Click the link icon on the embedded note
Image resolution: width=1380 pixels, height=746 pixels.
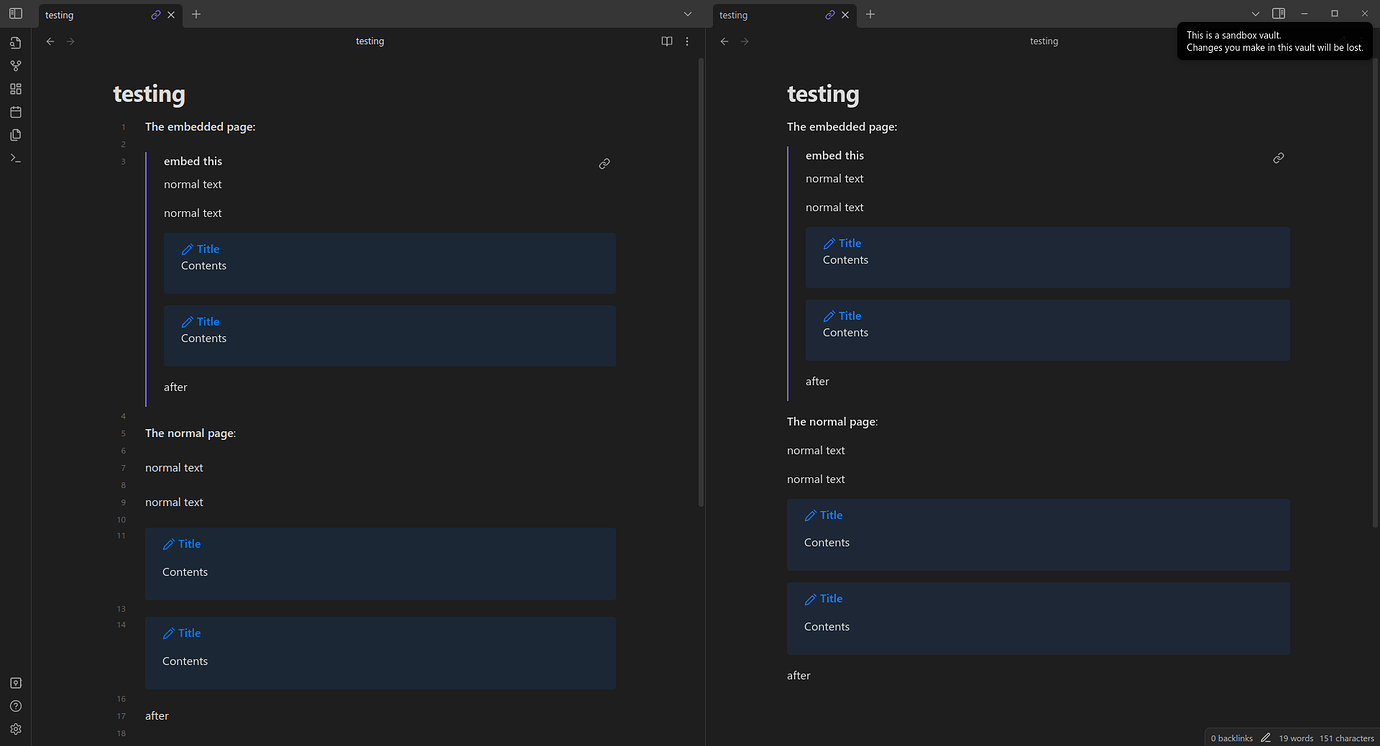[x=604, y=163]
